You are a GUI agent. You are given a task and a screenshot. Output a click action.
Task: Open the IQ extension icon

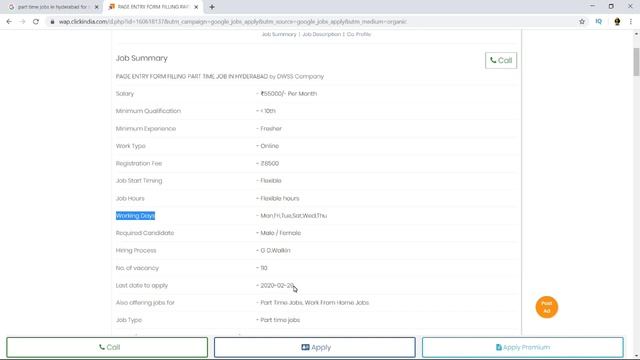click(x=598, y=22)
